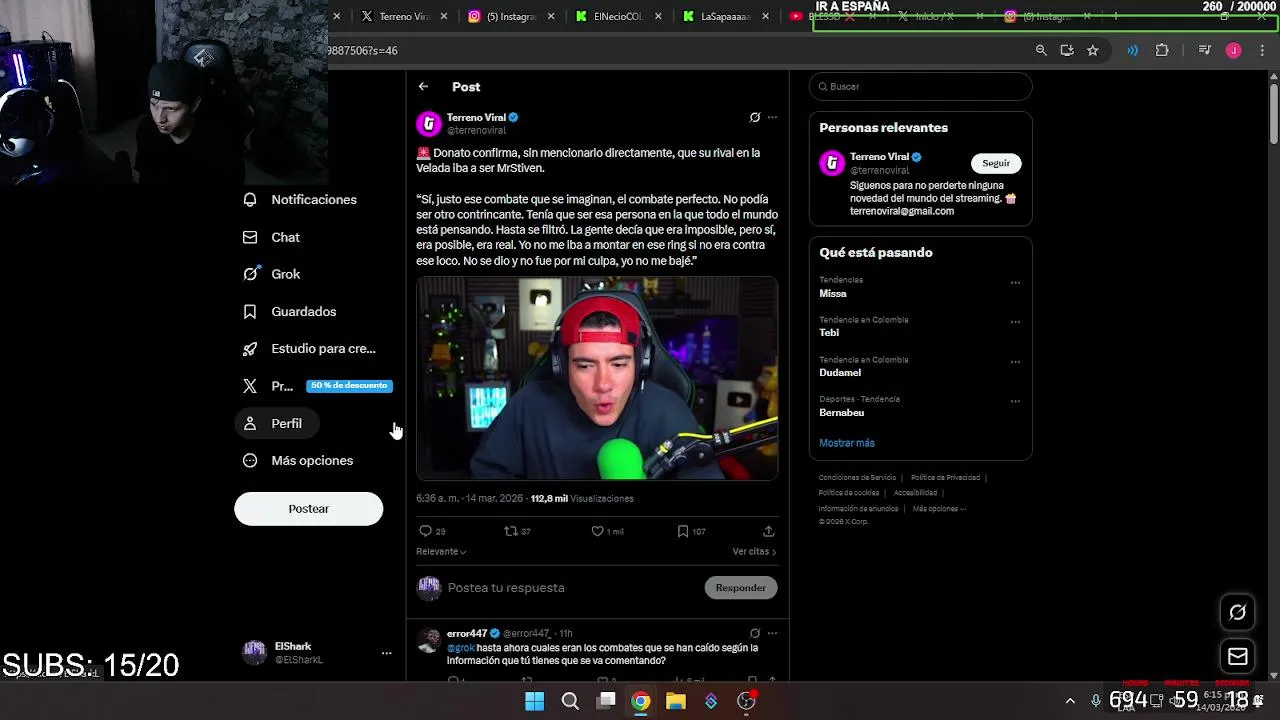The height and width of the screenshot is (720, 1280).
Task: Open Política de cookies link
Action: pos(849,493)
